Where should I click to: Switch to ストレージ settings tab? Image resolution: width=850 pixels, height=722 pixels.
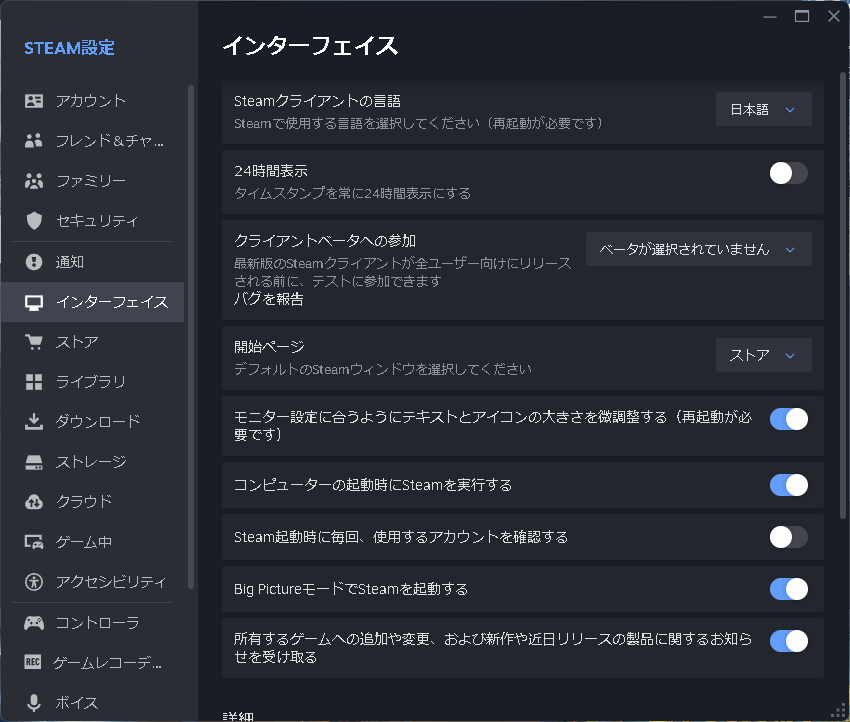pos(93,462)
